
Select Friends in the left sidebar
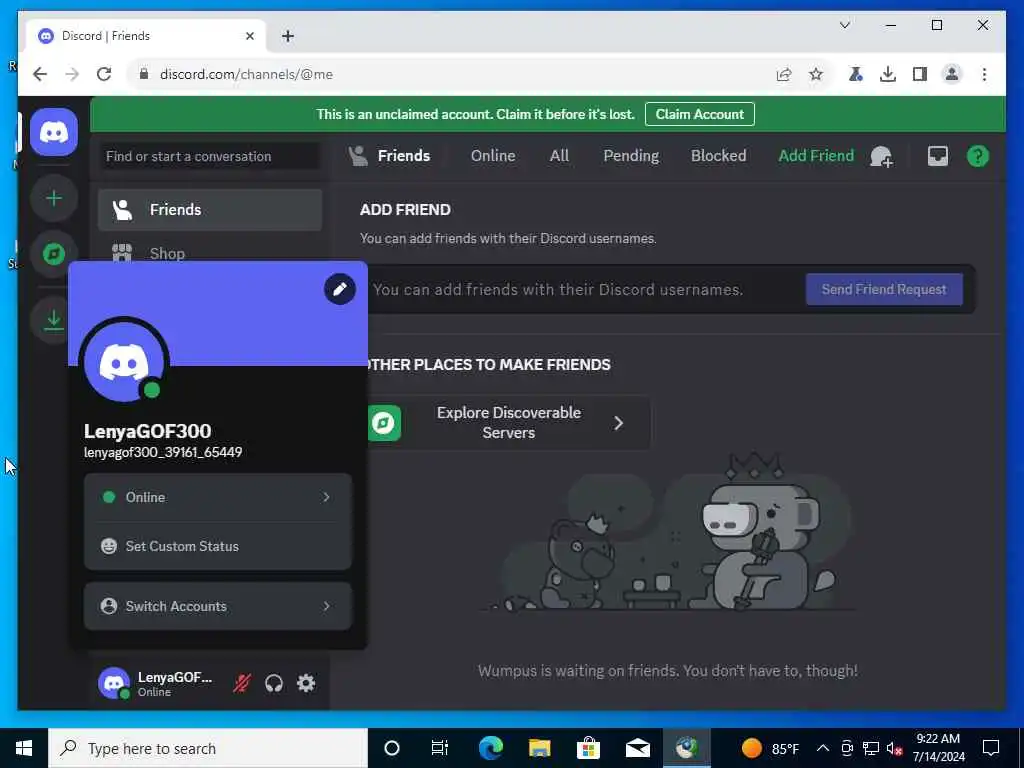[210, 210]
